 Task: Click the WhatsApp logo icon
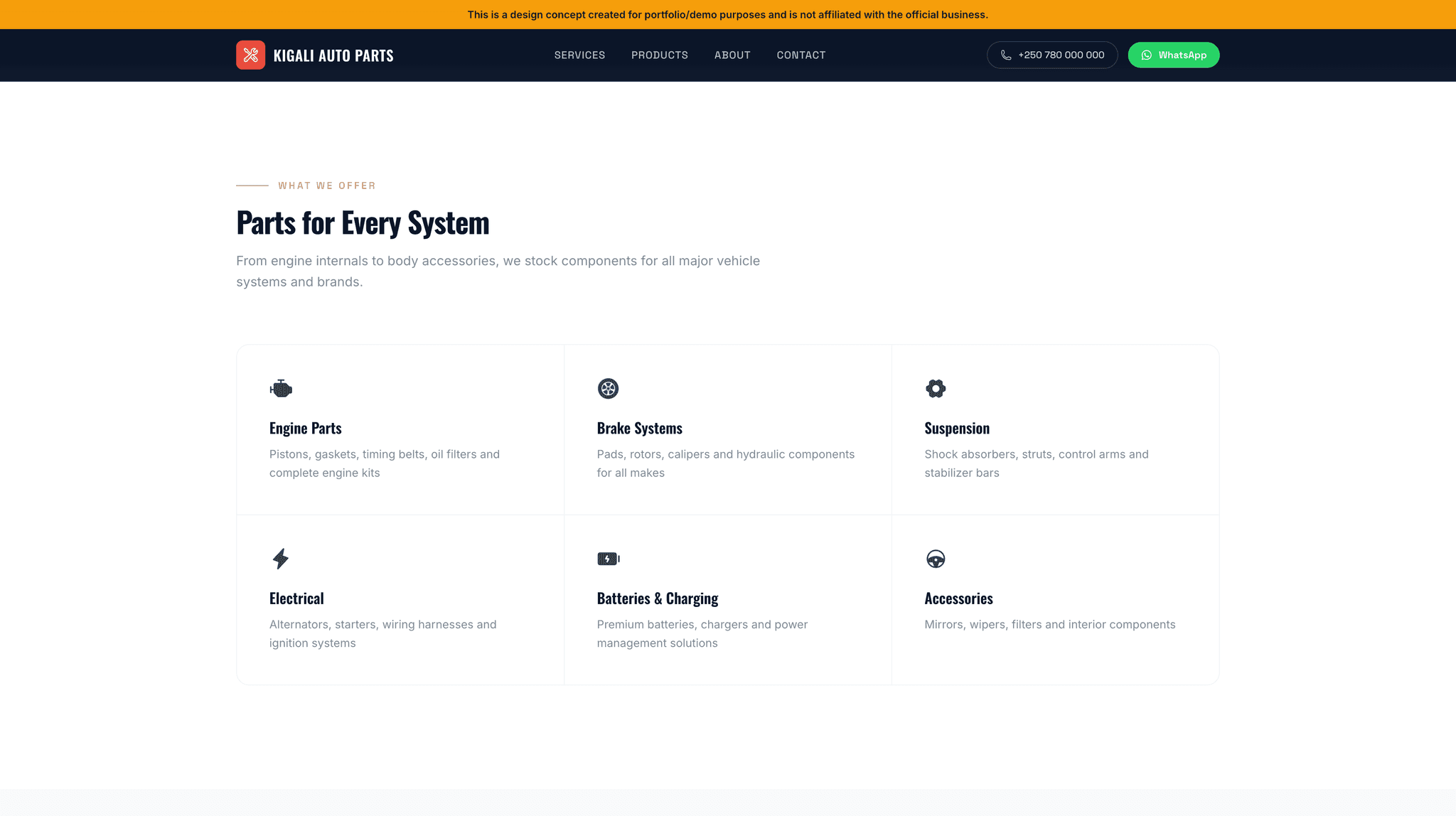click(x=1147, y=55)
